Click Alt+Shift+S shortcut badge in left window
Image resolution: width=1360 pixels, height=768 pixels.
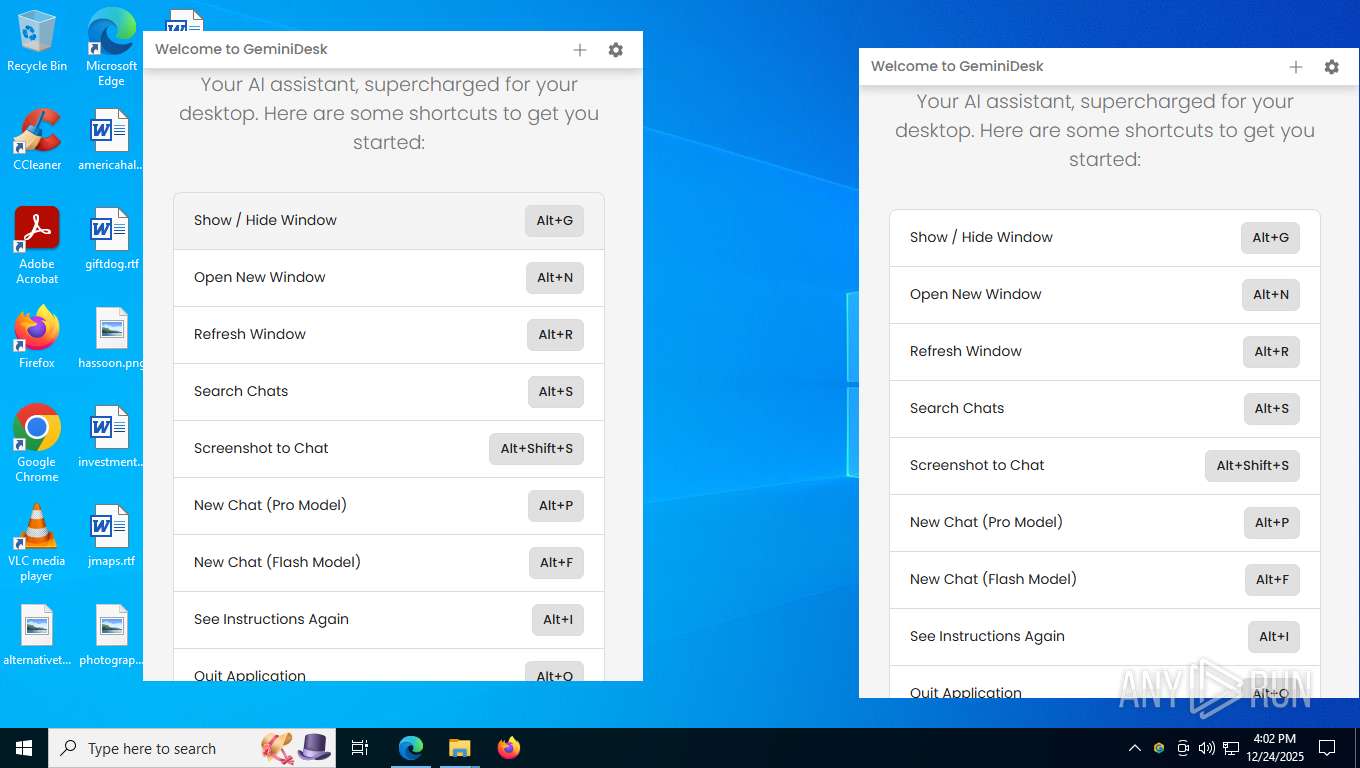point(536,449)
